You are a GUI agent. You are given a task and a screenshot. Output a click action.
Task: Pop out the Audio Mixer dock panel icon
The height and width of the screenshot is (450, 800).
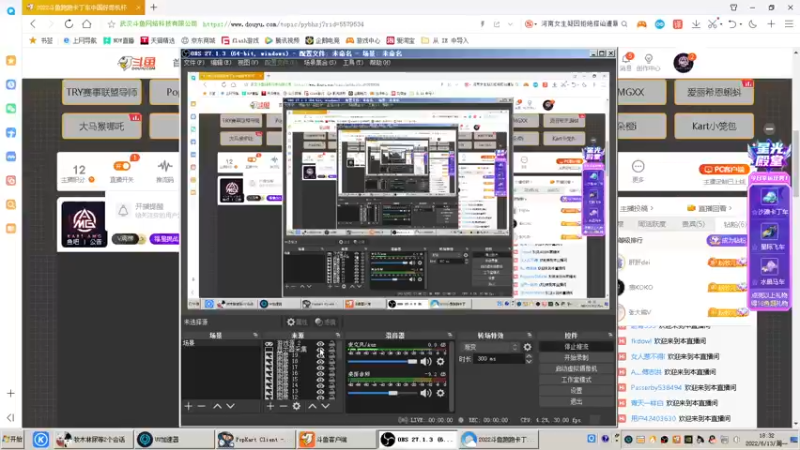(x=449, y=335)
